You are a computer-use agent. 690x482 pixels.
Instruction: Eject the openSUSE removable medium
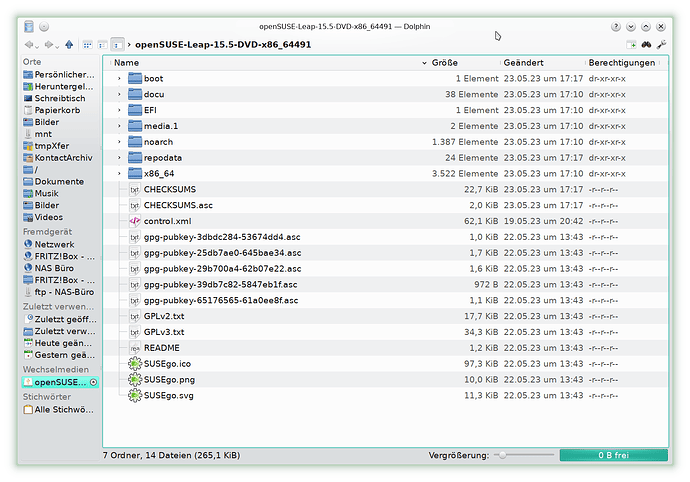(x=93, y=383)
